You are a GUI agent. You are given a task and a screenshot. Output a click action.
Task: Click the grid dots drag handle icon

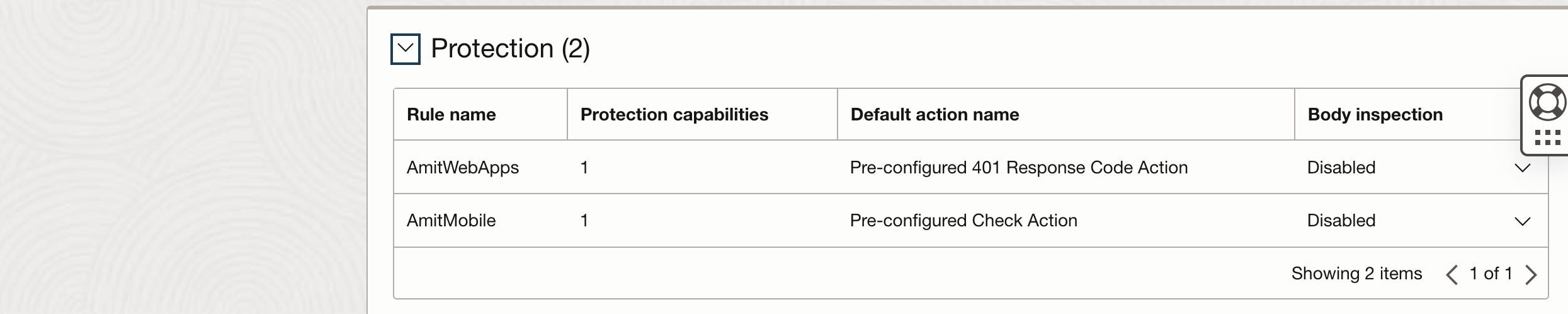coord(1547,137)
